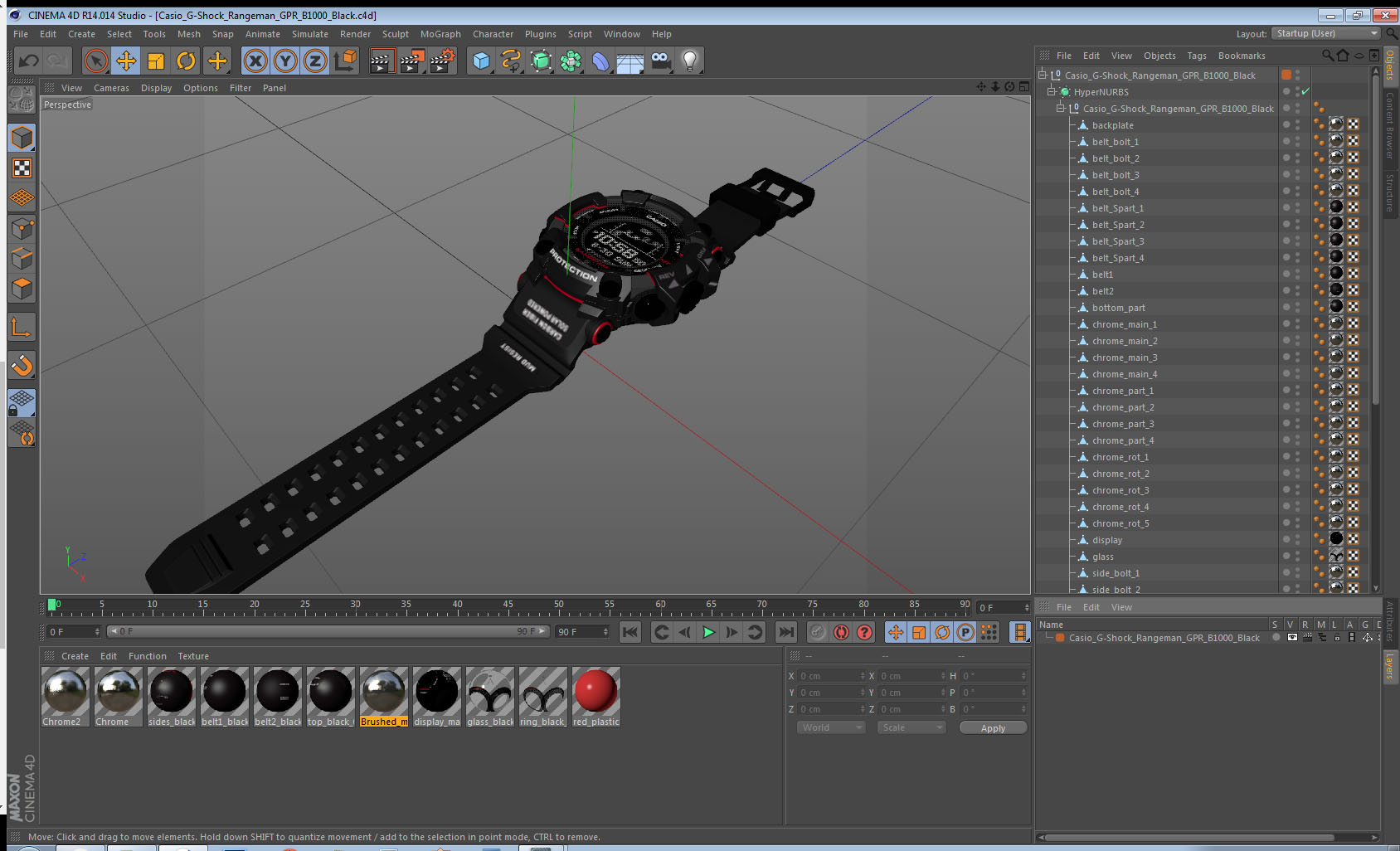Open Object Manager Tags menu

coord(1197,56)
